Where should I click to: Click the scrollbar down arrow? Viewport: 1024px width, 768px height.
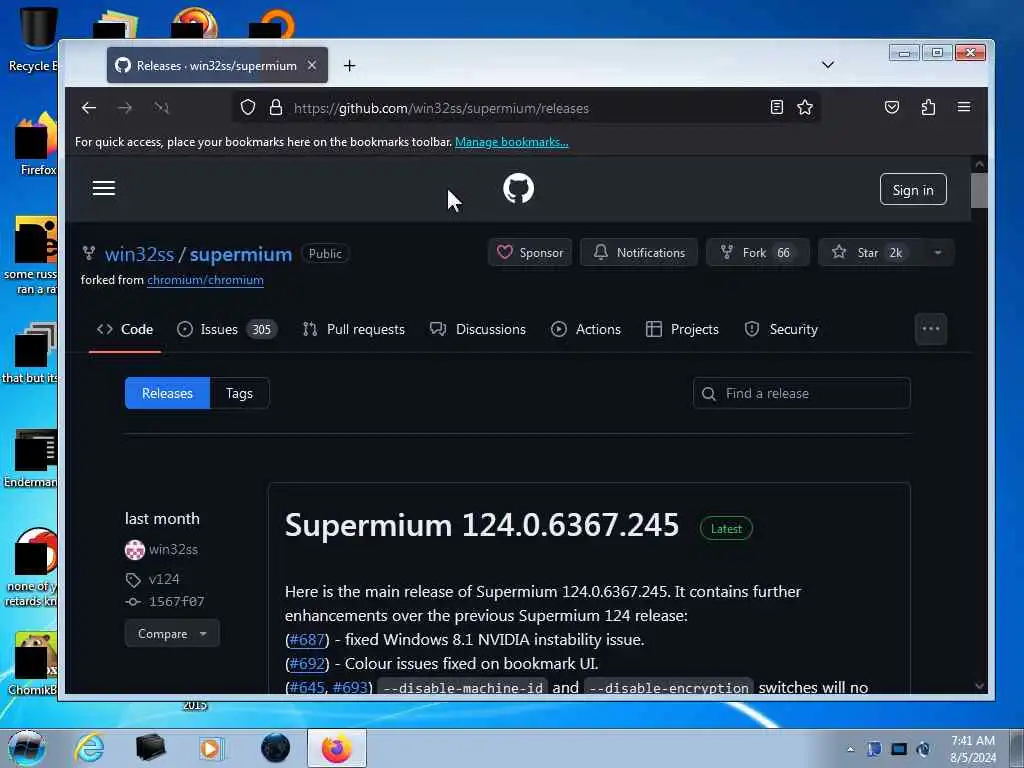[x=979, y=686]
